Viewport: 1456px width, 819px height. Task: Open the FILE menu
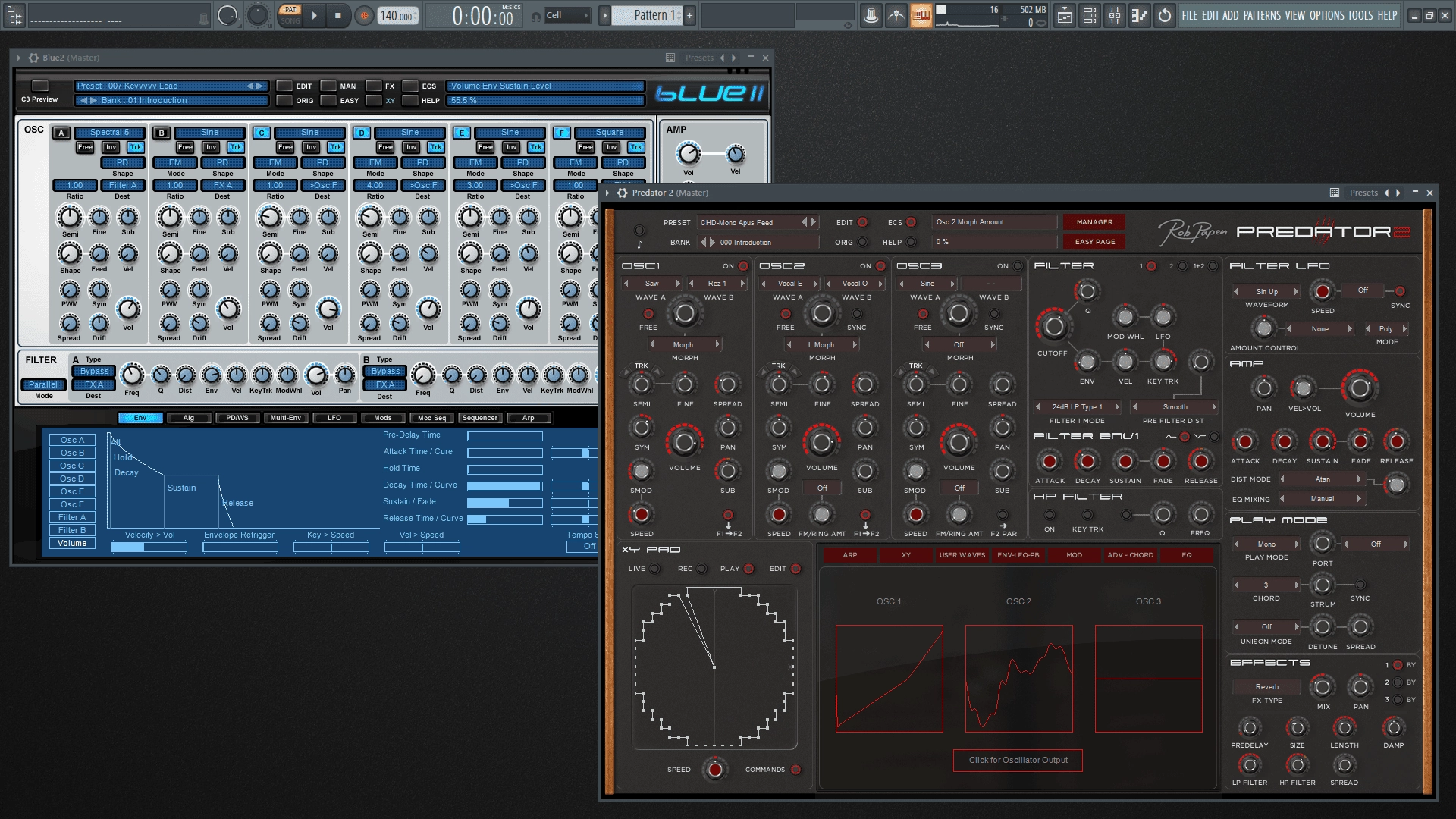click(1190, 15)
